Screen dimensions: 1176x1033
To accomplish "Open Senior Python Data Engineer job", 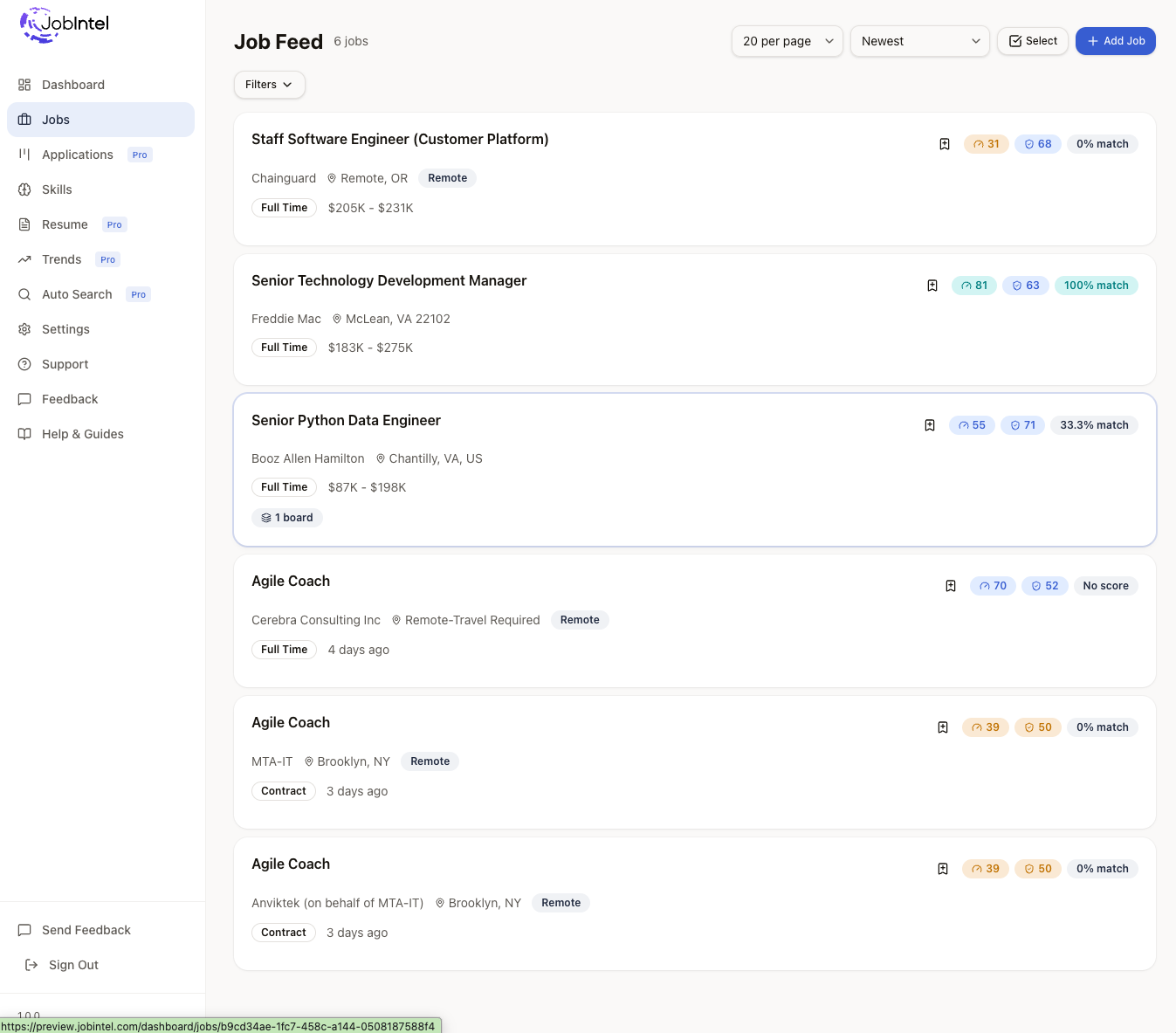I will [346, 421].
